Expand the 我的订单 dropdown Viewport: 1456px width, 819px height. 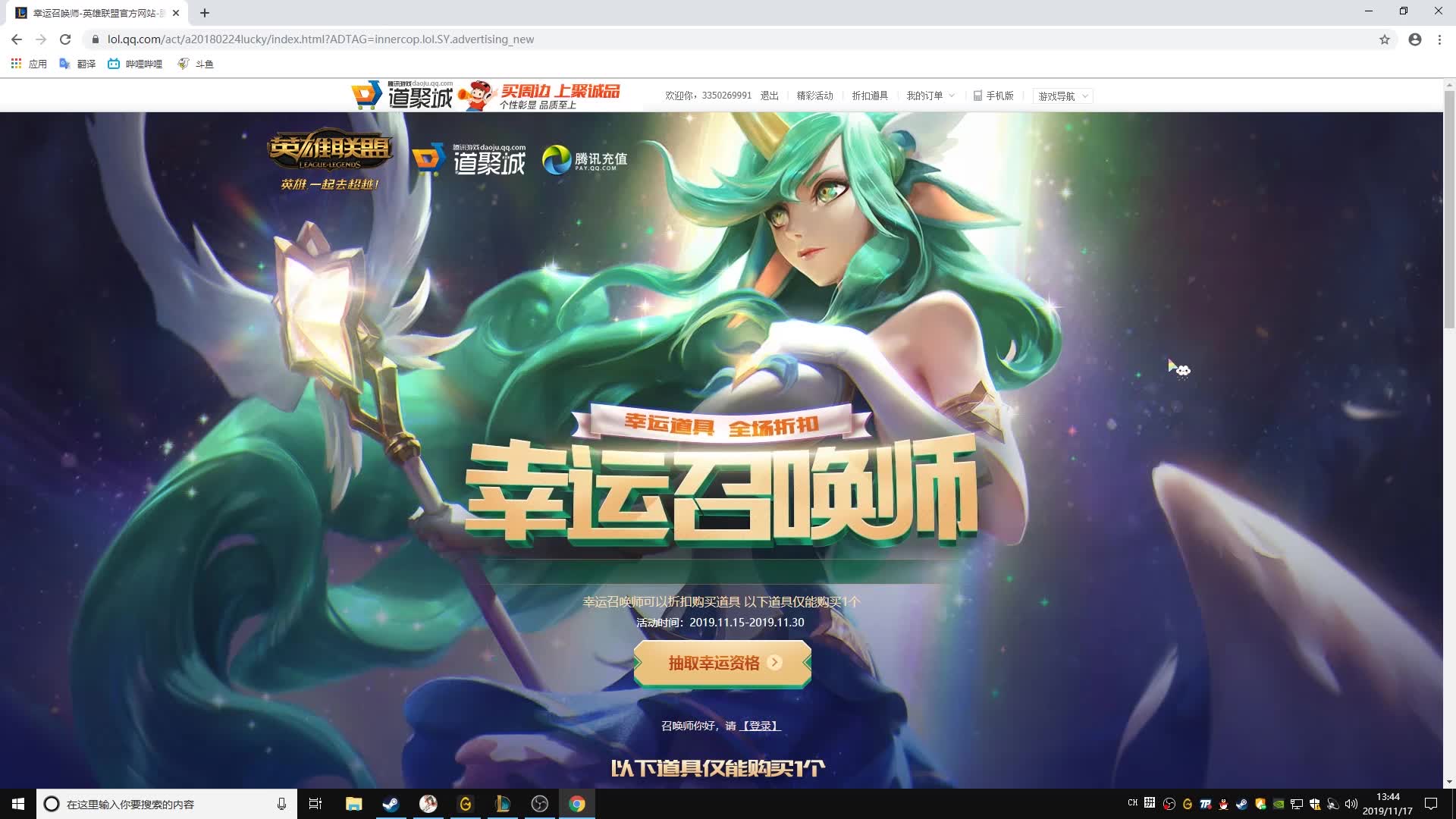coord(930,96)
